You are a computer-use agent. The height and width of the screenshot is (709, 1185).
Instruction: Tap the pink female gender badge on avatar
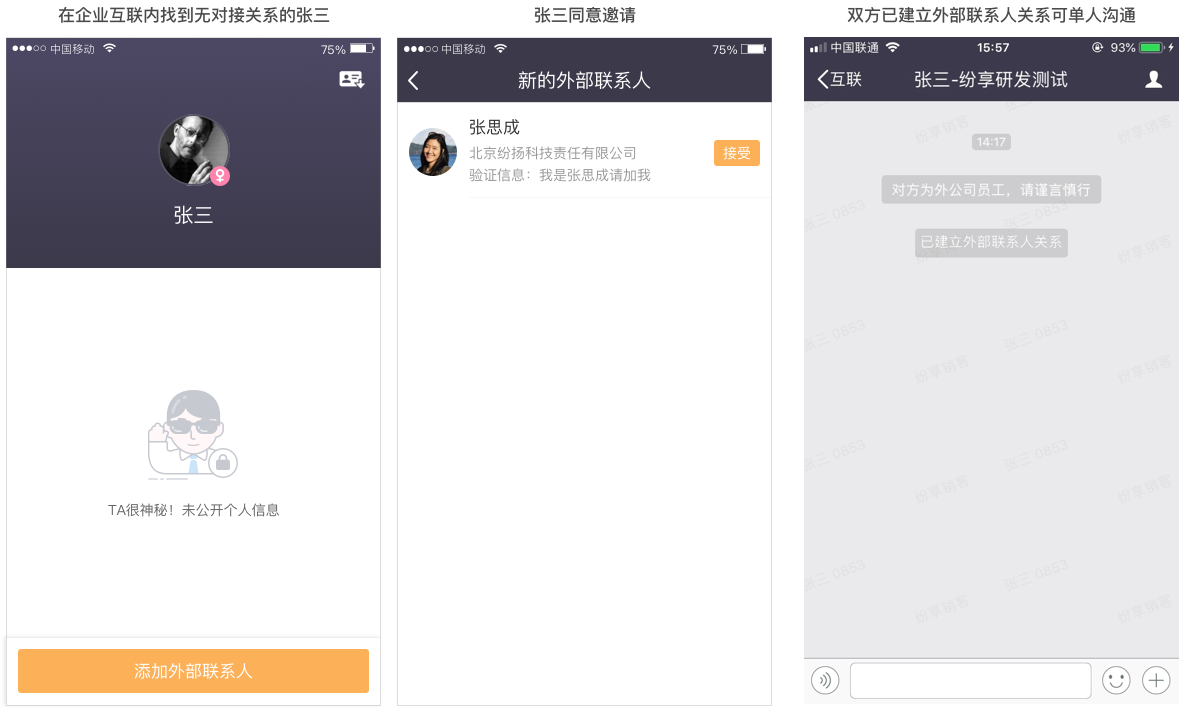pyautogui.click(x=220, y=176)
